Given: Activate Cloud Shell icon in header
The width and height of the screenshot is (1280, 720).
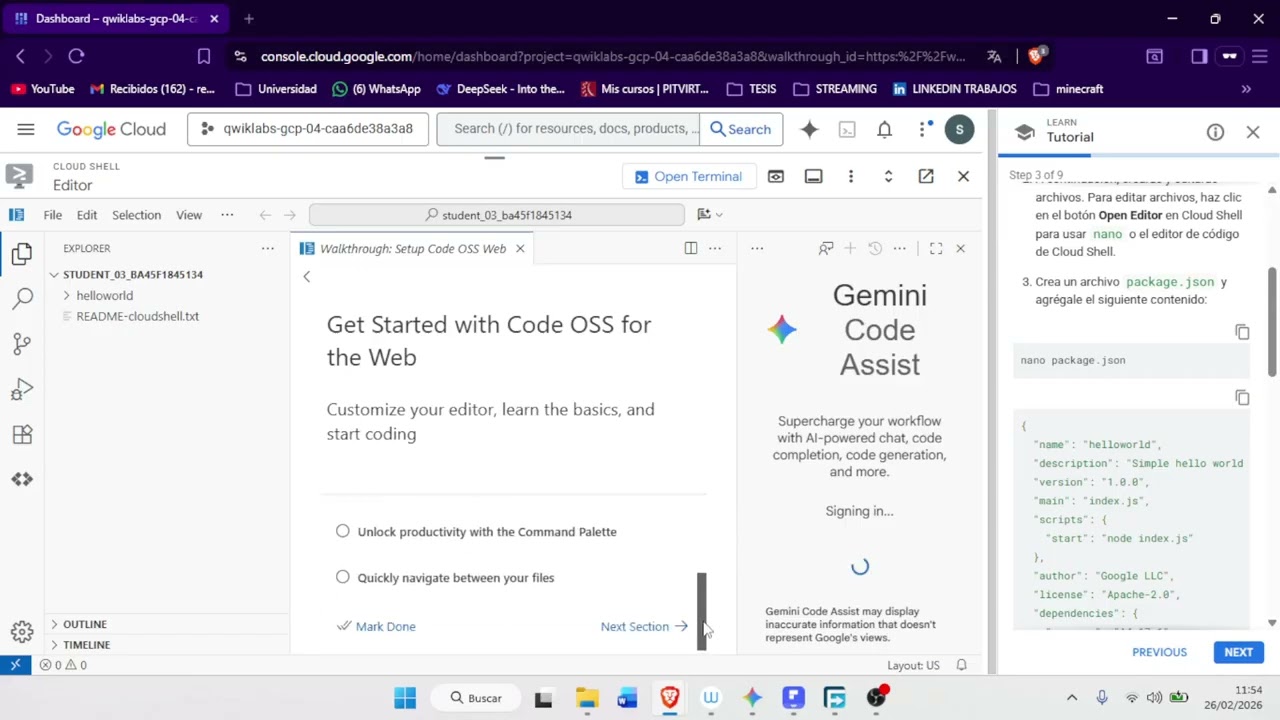Looking at the screenshot, I should [x=847, y=129].
